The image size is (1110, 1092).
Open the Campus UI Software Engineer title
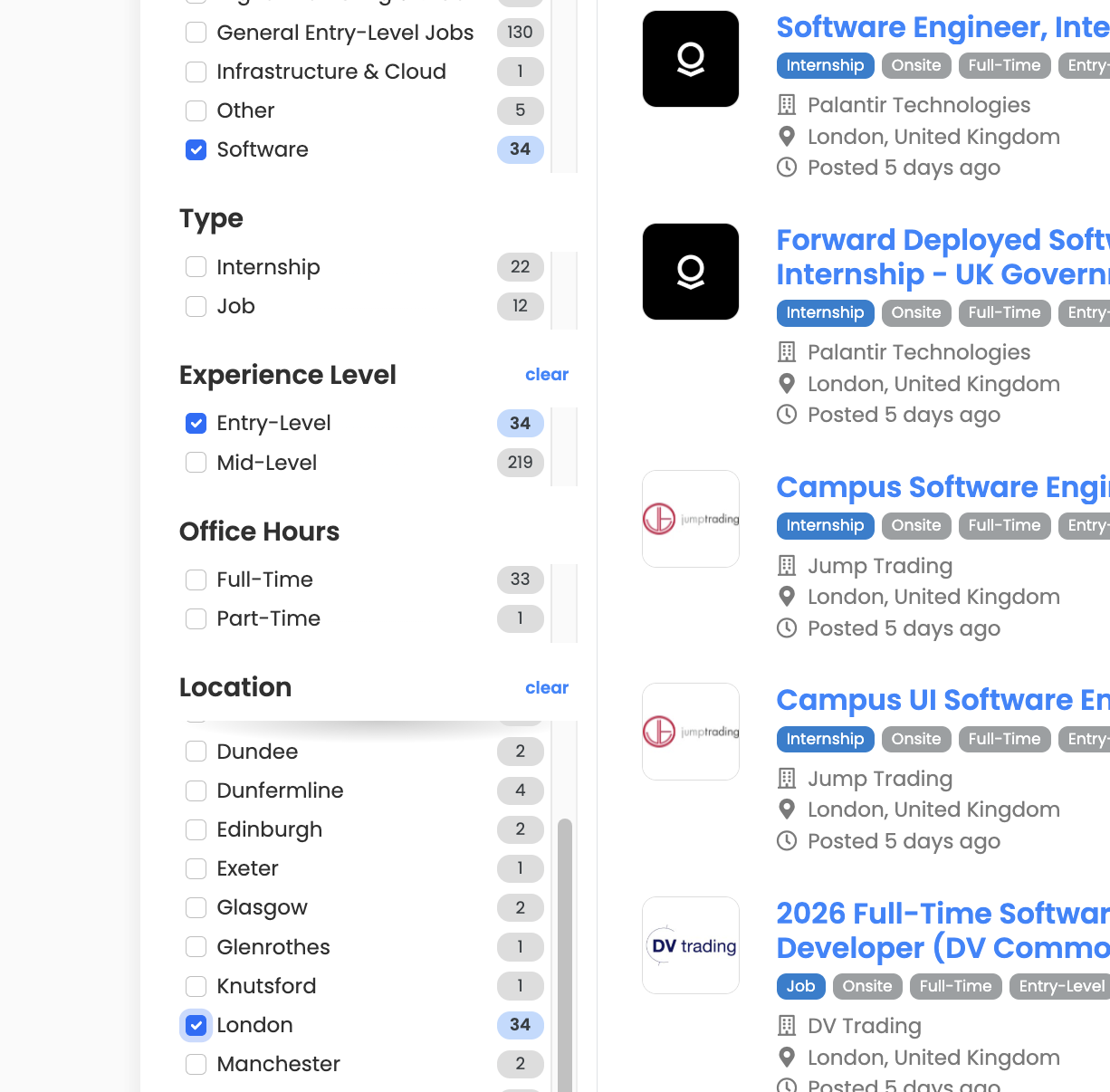tap(943, 700)
